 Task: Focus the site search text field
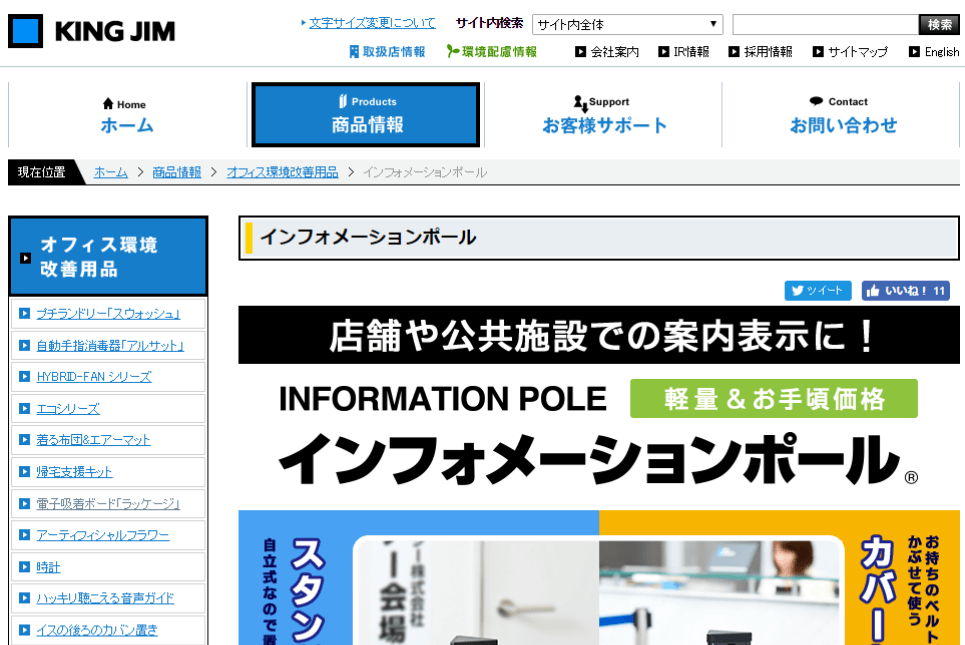(x=825, y=25)
